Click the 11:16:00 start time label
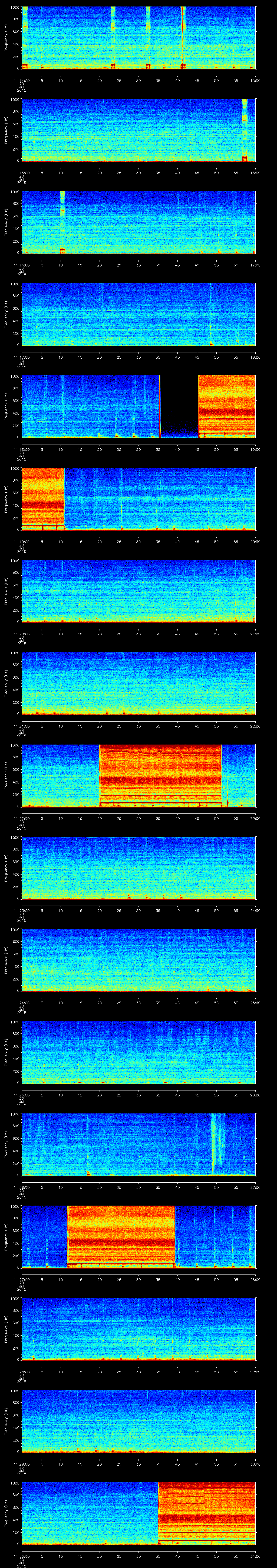277x1568 pixels. (x=22, y=265)
